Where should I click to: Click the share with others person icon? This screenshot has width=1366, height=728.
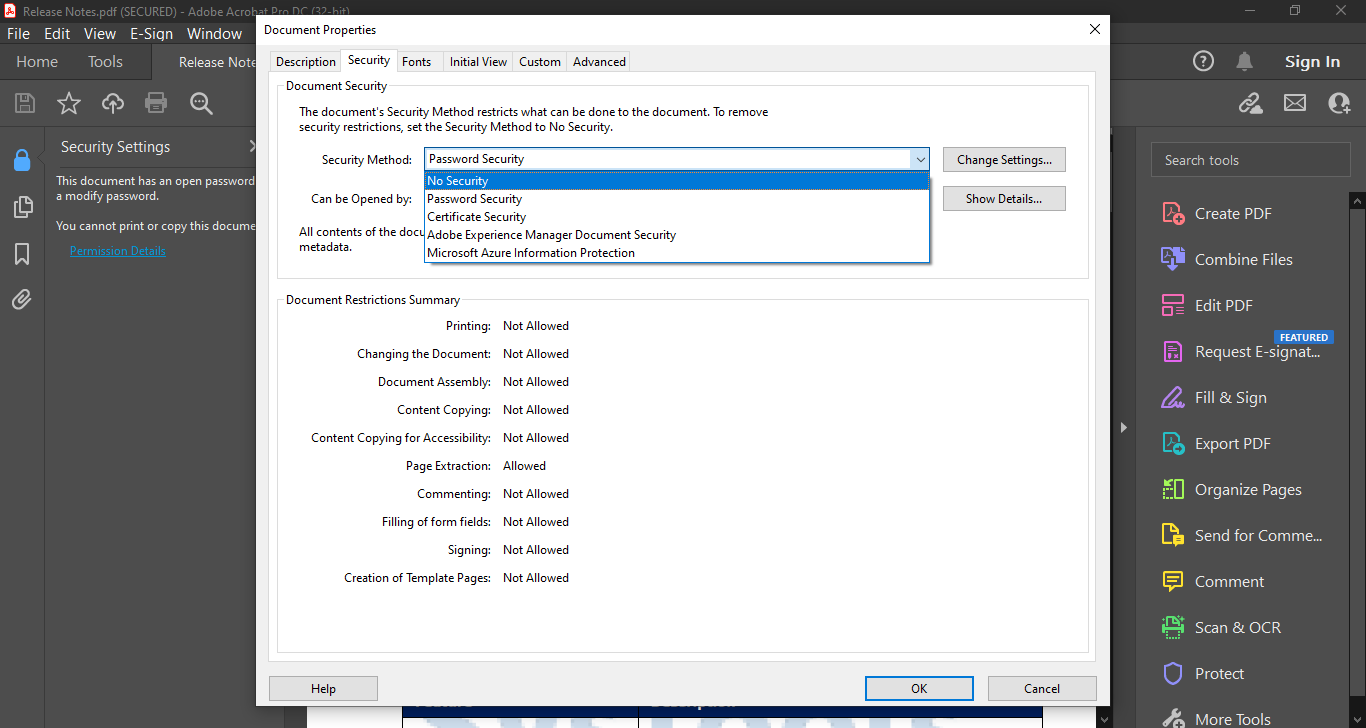pos(1339,103)
